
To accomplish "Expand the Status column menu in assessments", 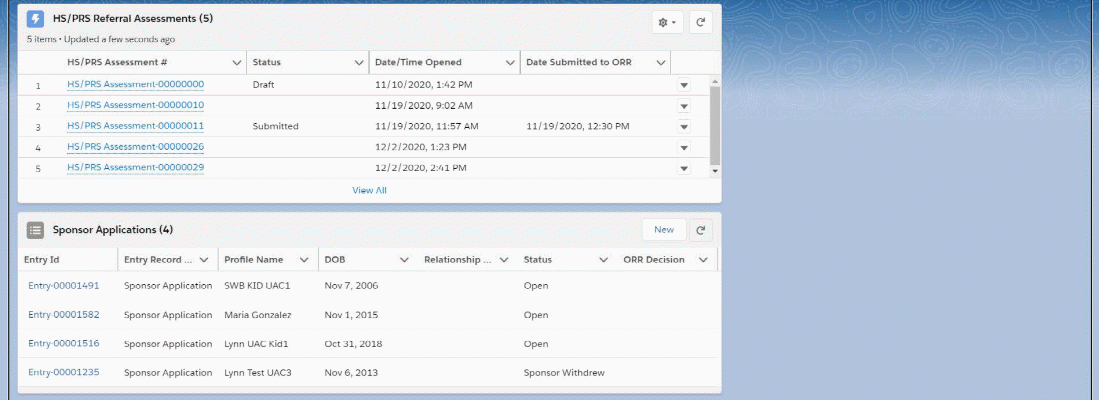I will pos(359,62).
